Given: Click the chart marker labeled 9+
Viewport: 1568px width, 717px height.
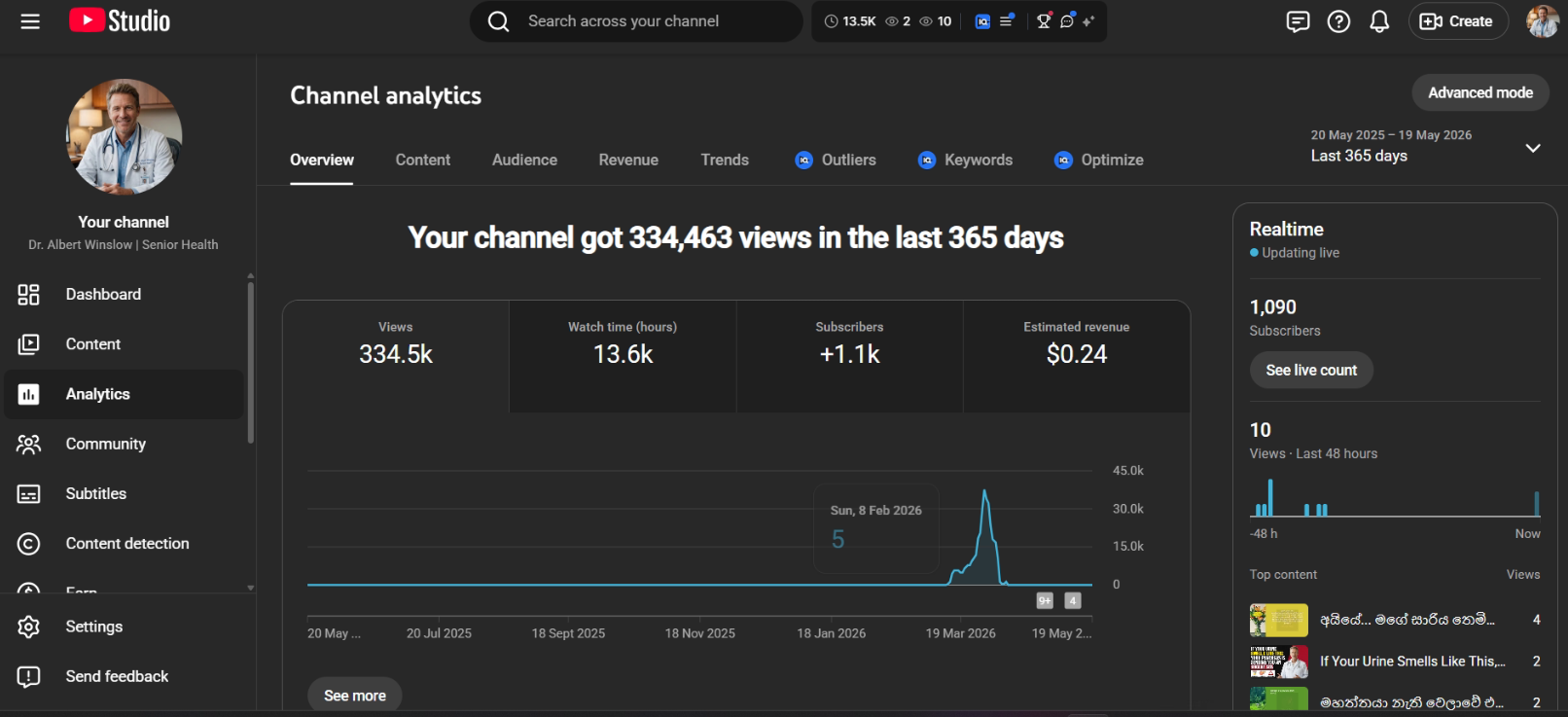Looking at the screenshot, I should (x=1045, y=600).
